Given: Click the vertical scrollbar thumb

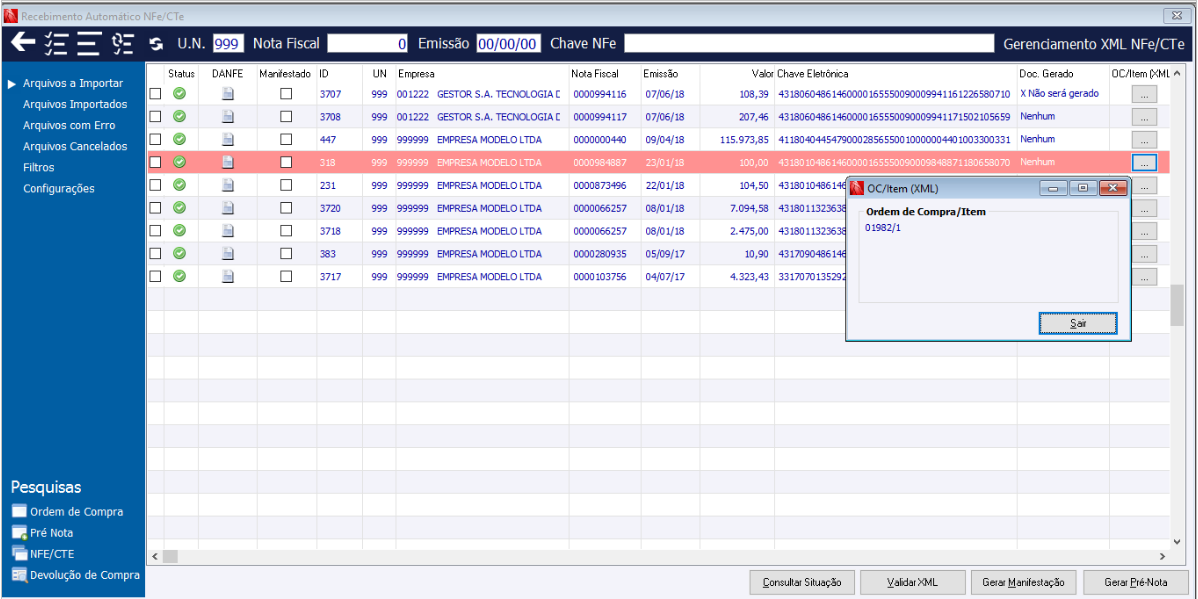Looking at the screenshot, I should (x=1177, y=306).
